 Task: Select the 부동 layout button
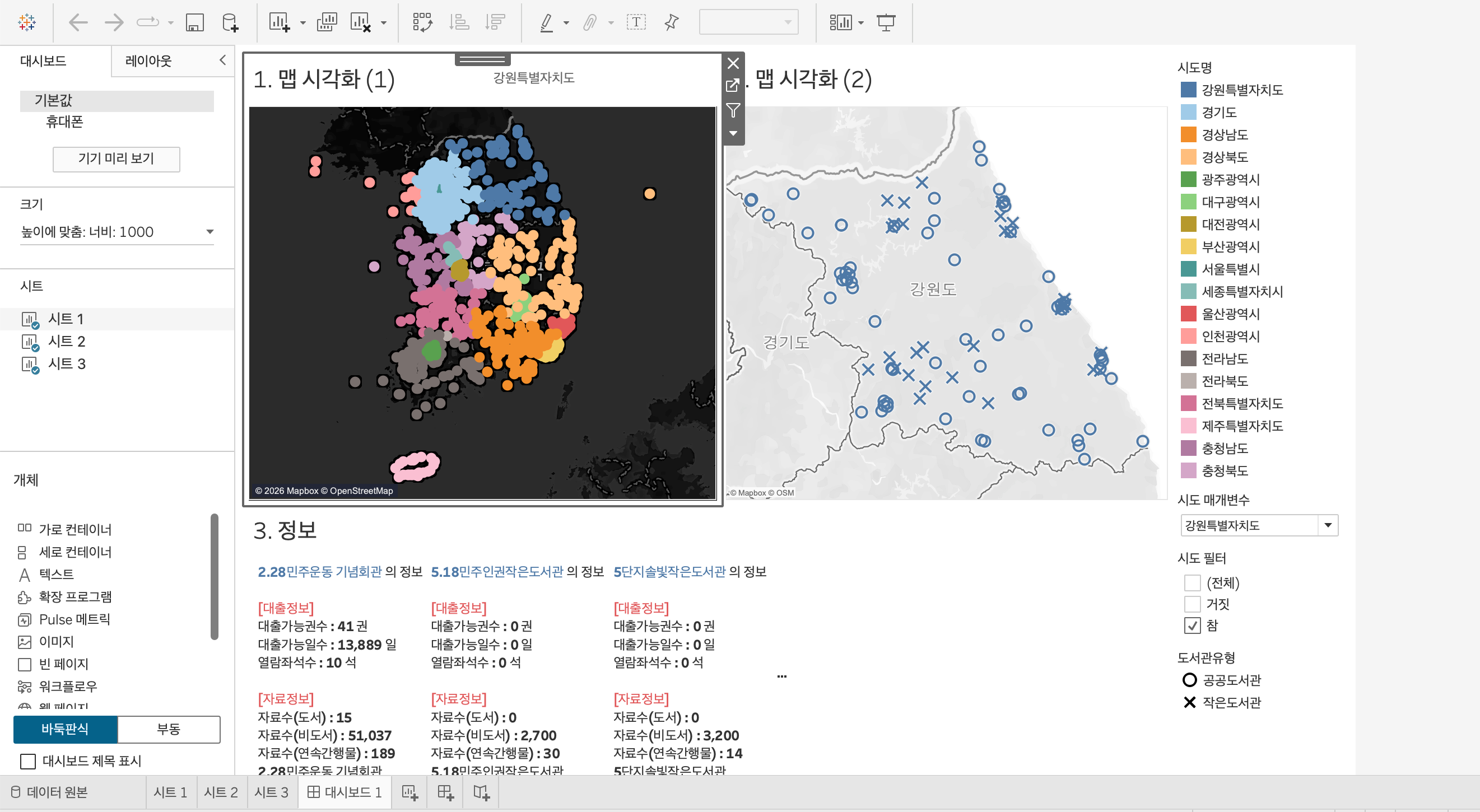[x=169, y=729]
